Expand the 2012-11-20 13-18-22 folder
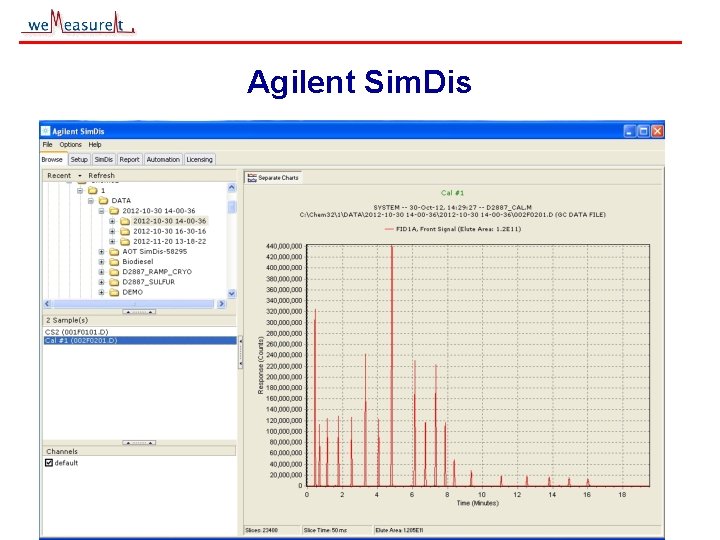The height and width of the screenshot is (540, 720). tap(112, 241)
